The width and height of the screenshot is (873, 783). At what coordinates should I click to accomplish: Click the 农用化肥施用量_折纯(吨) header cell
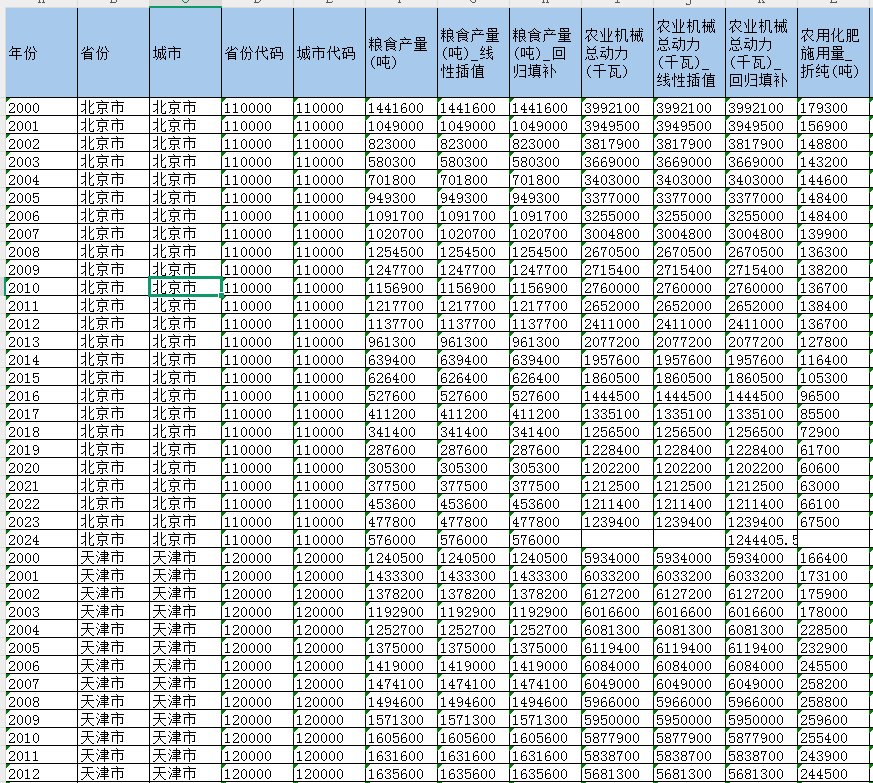tap(833, 54)
